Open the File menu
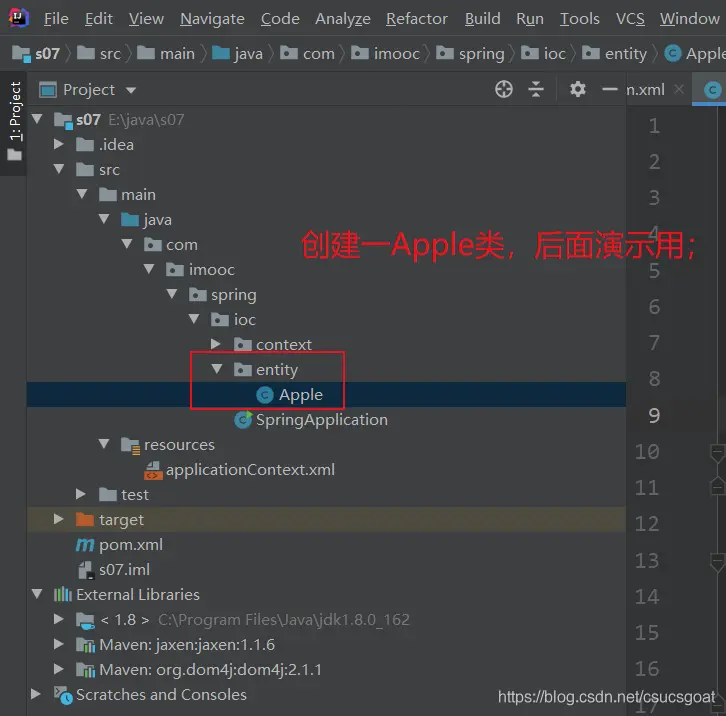This screenshot has height=716, width=726. [x=56, y=19]
